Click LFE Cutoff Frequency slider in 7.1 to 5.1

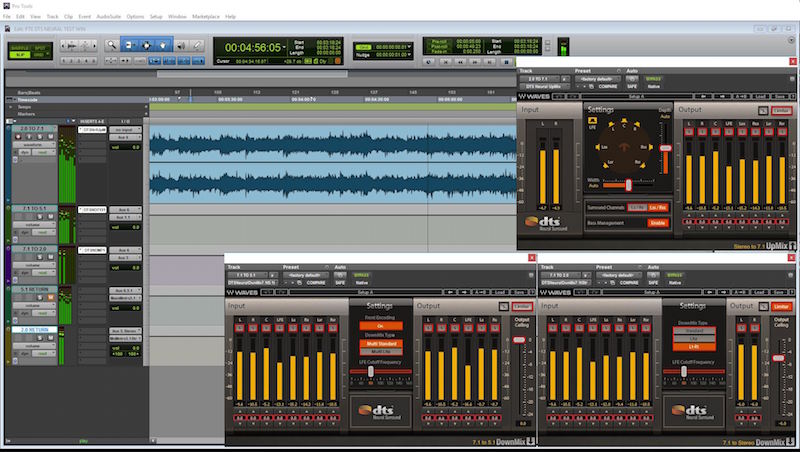[x=371, y=371]
